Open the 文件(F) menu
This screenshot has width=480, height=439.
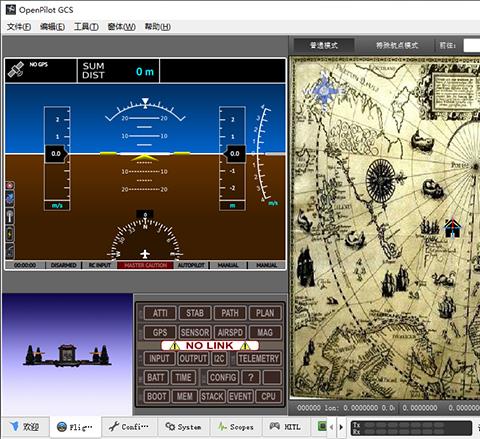coord(19,27)
